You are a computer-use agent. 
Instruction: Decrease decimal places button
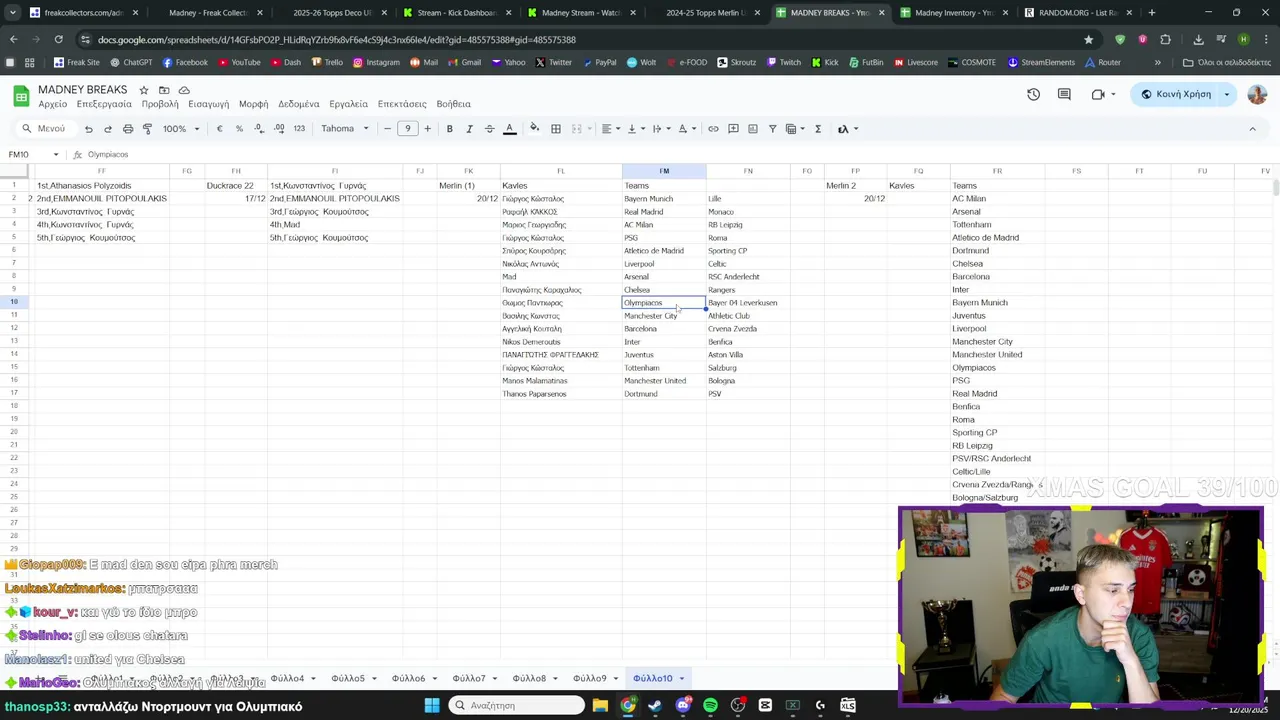point(259,129)
